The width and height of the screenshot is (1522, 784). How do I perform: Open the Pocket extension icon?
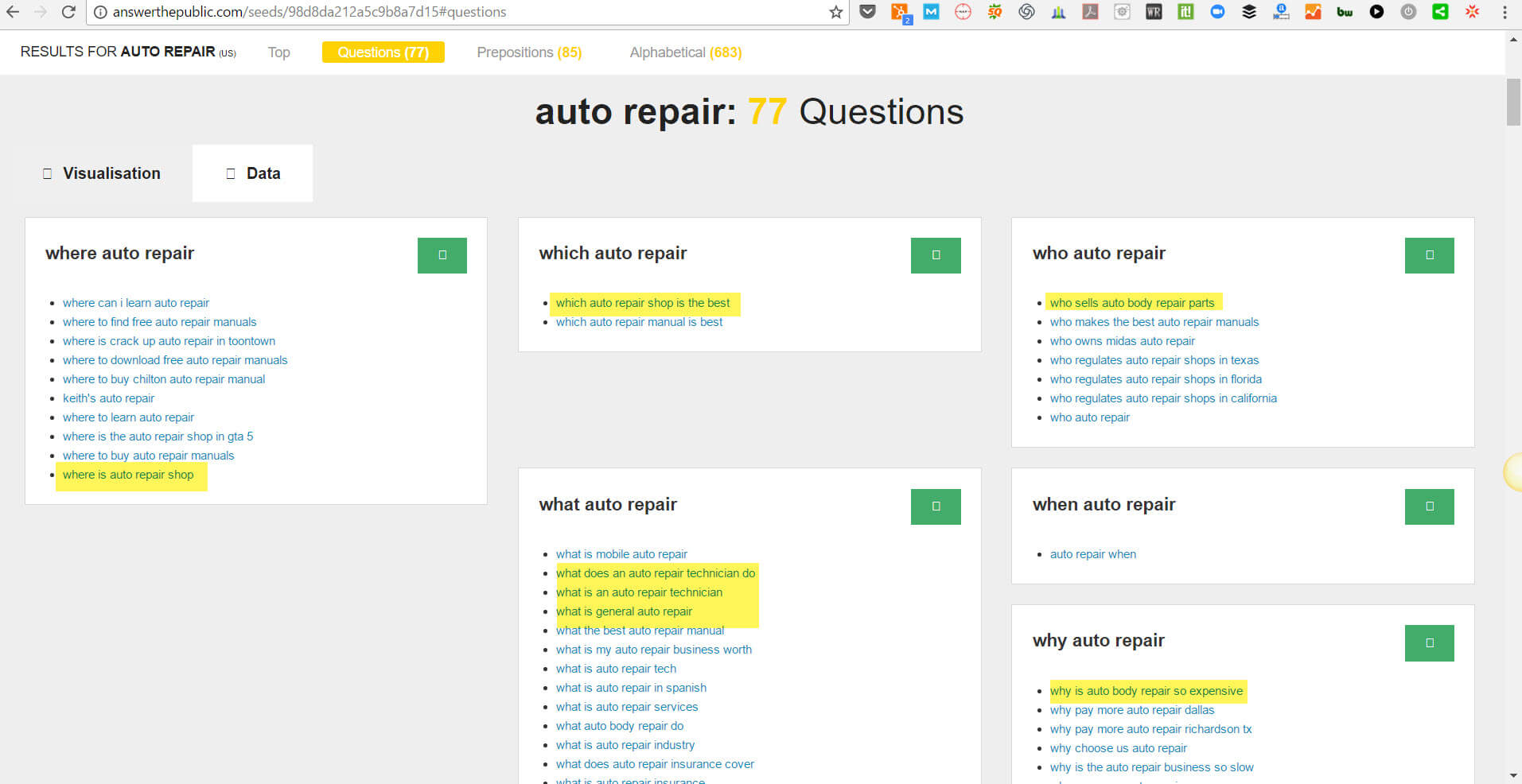[x=868, y=12]
